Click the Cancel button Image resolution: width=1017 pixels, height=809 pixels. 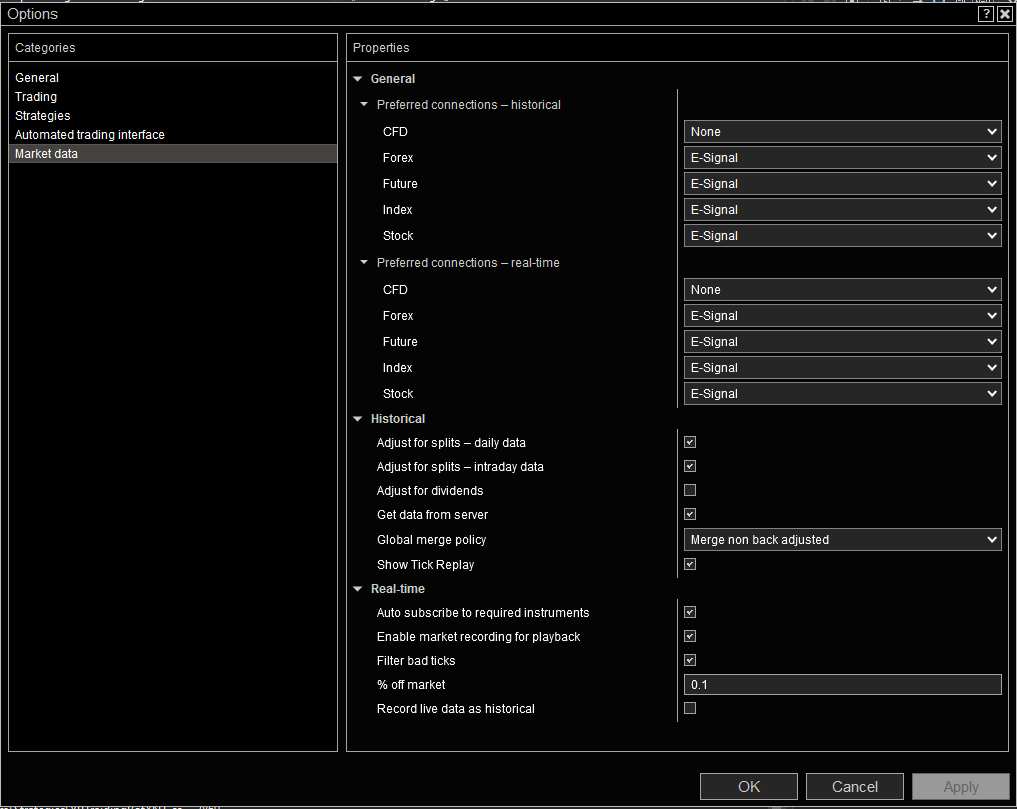(855, 787)
